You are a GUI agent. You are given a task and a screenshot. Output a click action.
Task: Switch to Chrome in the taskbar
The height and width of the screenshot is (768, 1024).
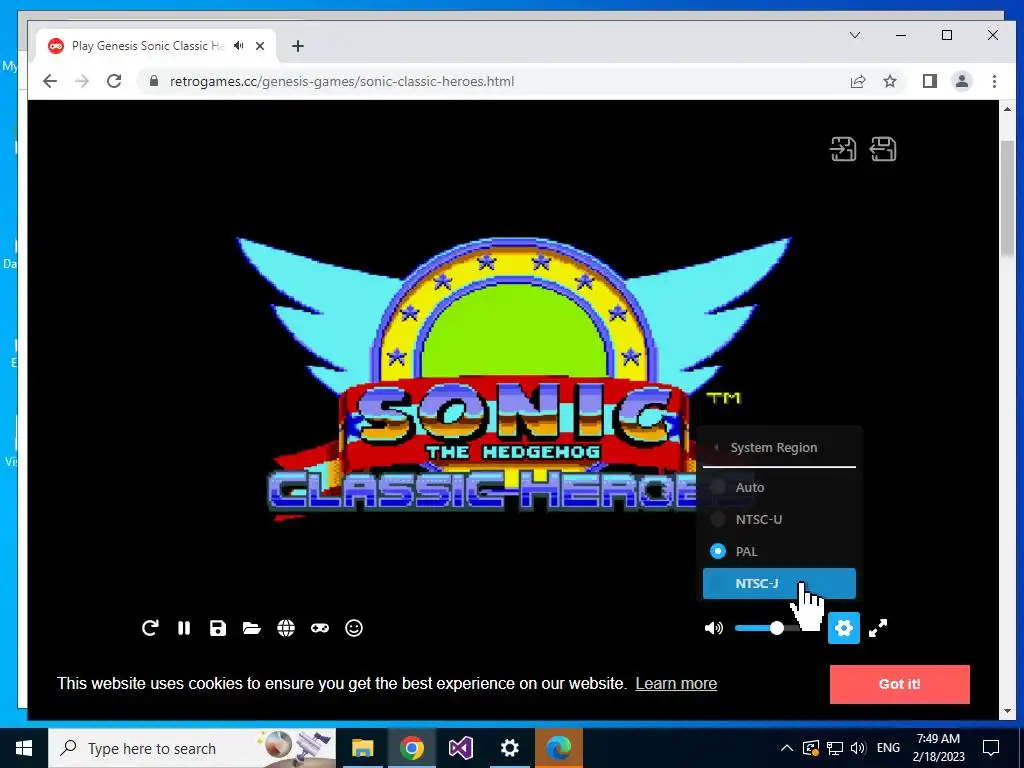point(411,748)
